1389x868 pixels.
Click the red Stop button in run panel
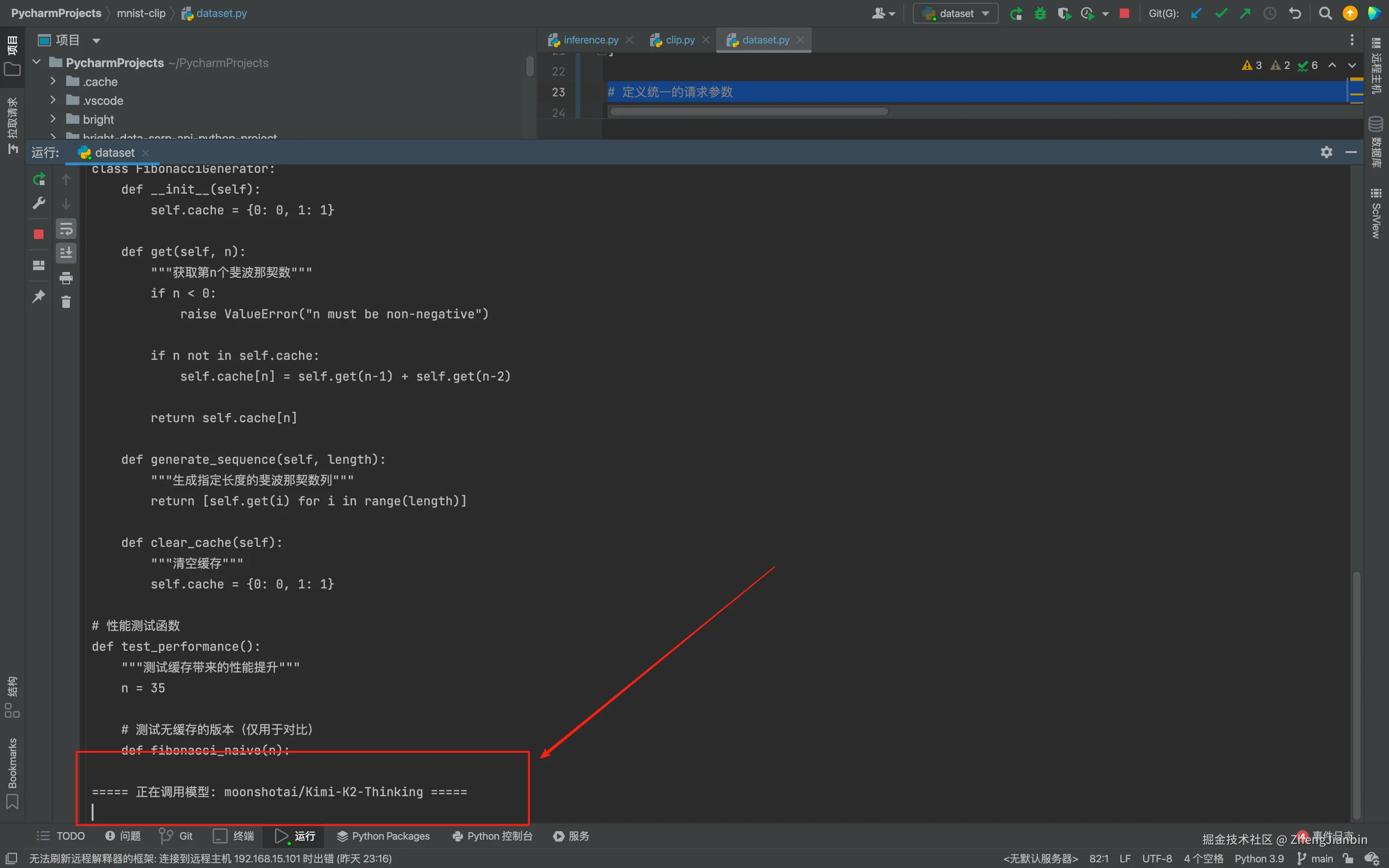38,234
